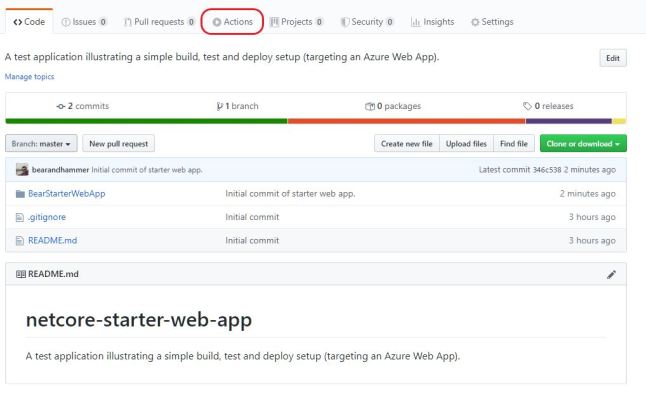Open the .gitignore file

(47, 217)
